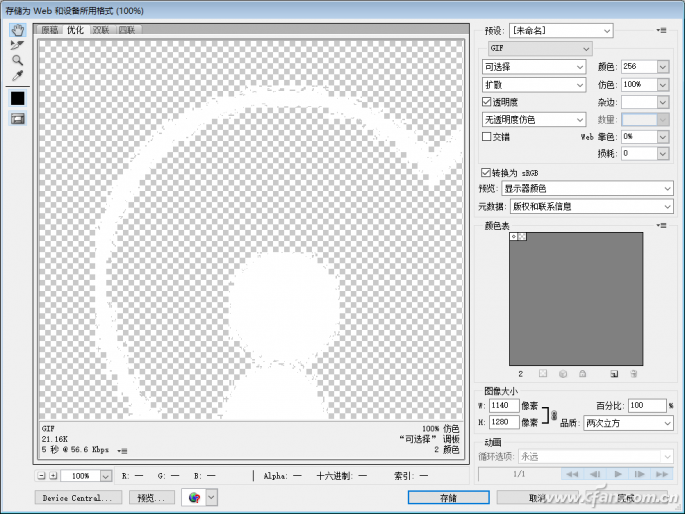Expand the Web 靠色 0% arrow
Image resolution: width=685 pixels, height=514 pixels.
[x=663, y=137]
